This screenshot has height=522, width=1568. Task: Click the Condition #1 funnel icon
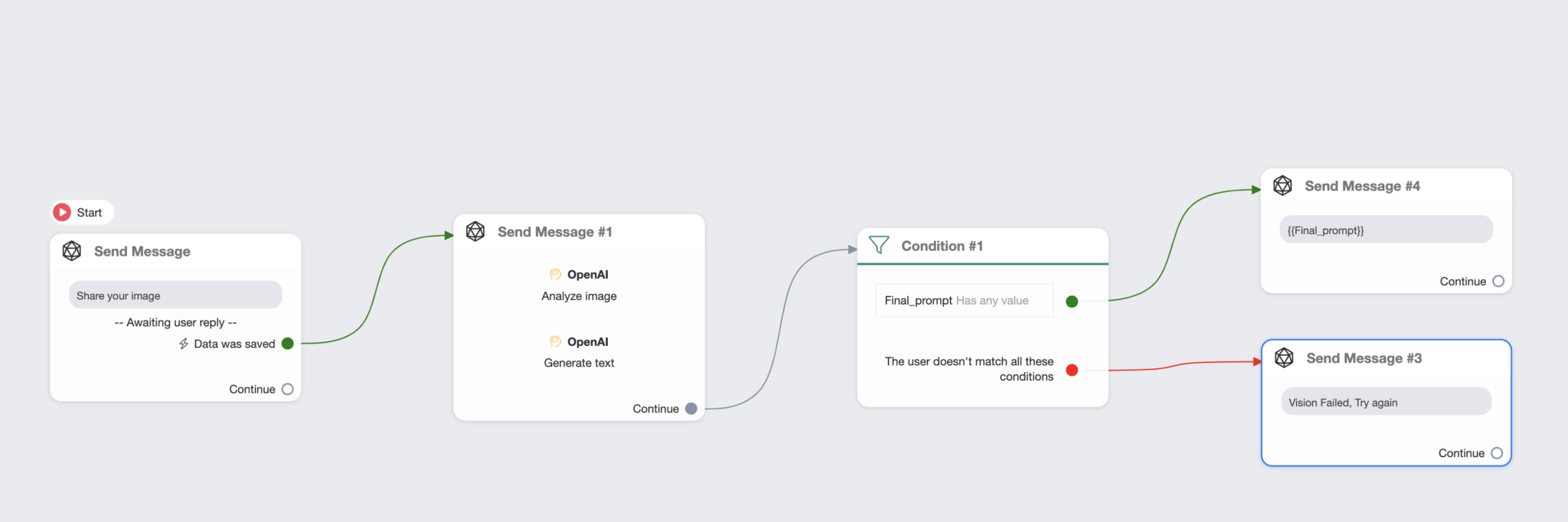[879, 245]
